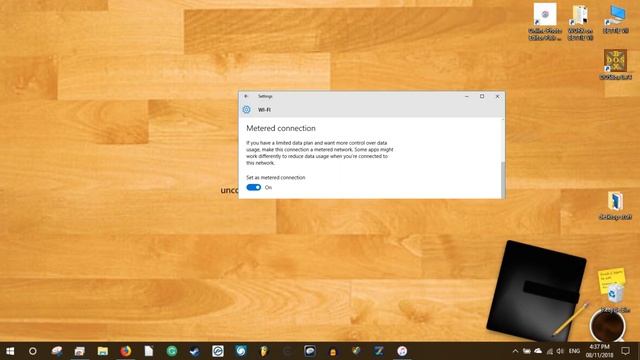Click the 'Metered connection' heading

(281, 128)
